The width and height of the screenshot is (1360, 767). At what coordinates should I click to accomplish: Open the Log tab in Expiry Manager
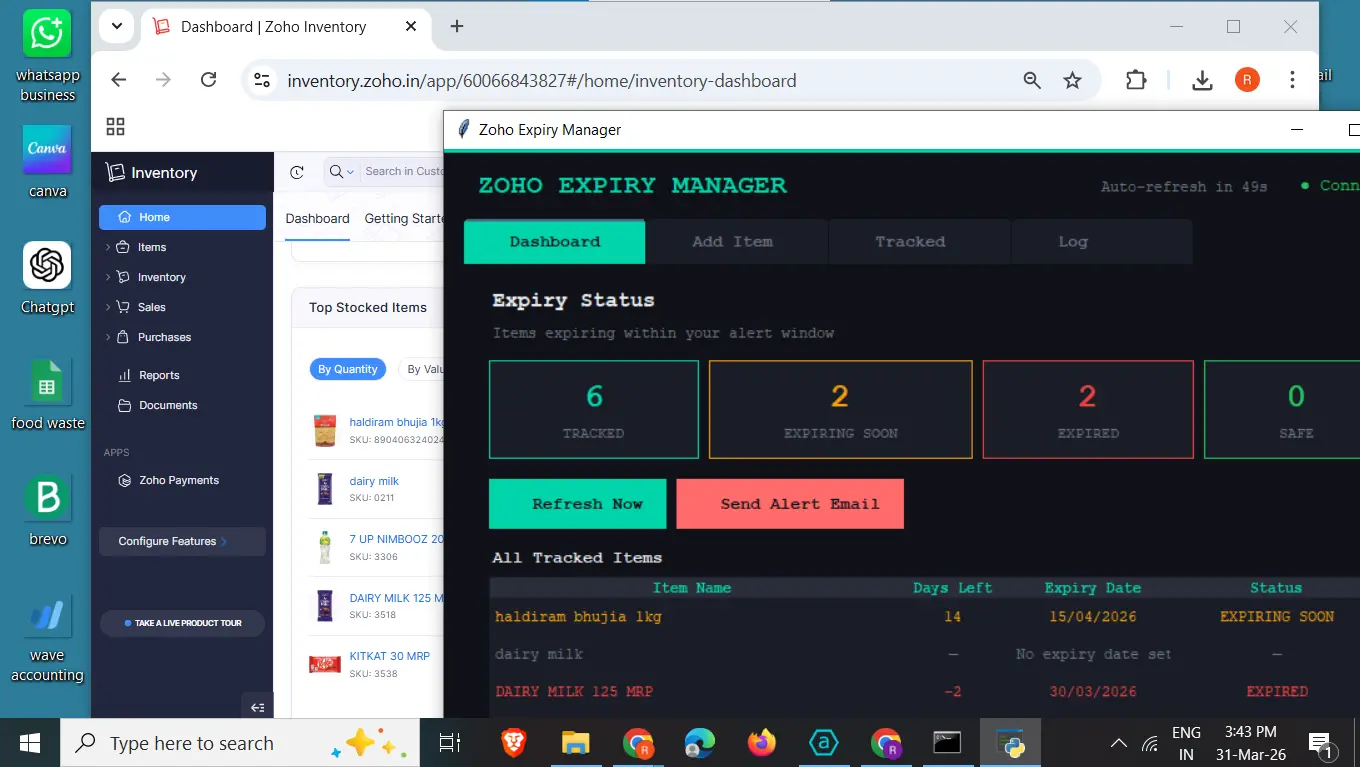[1072, 241]
